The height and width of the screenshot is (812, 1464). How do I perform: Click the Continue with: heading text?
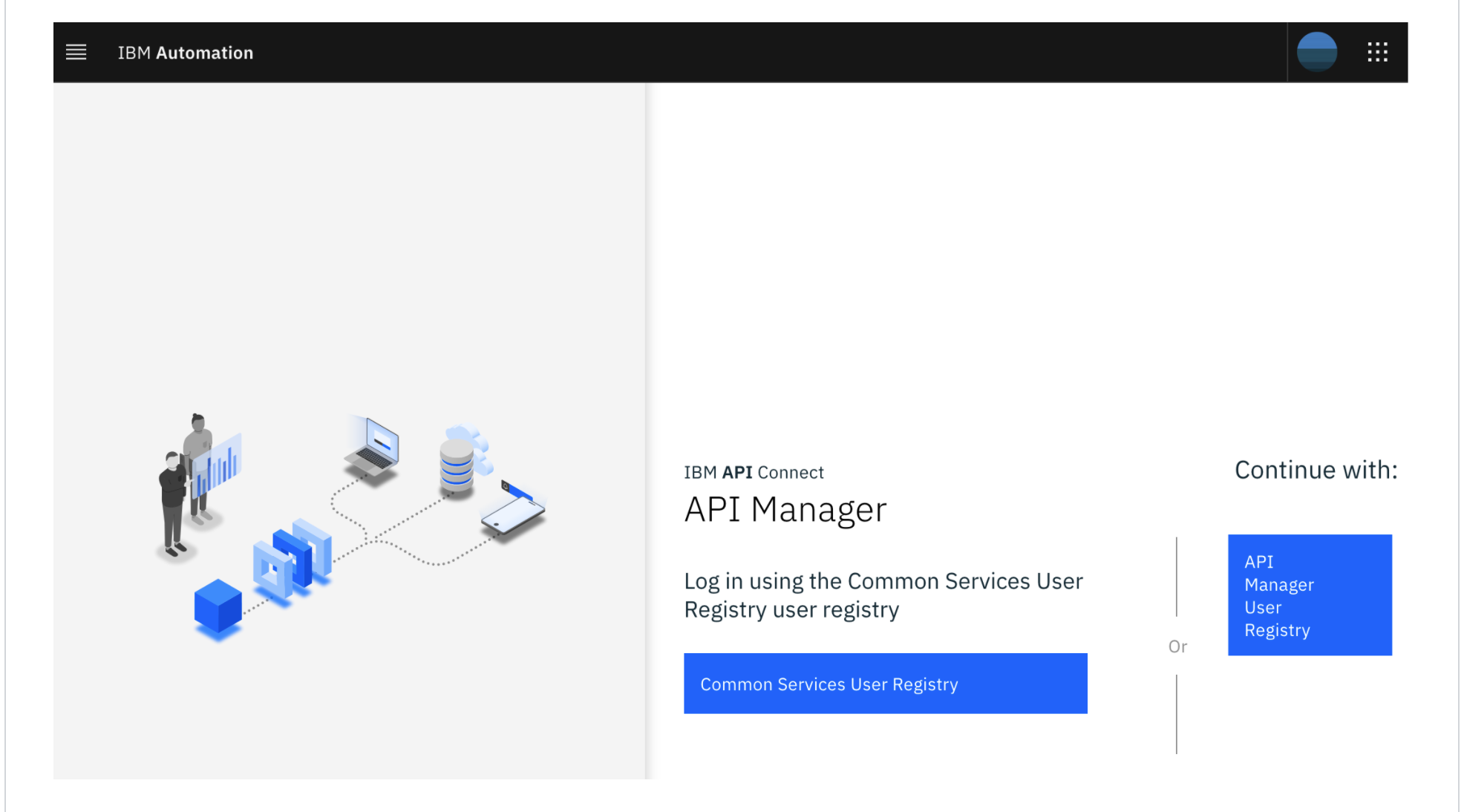coord(1315,469)
